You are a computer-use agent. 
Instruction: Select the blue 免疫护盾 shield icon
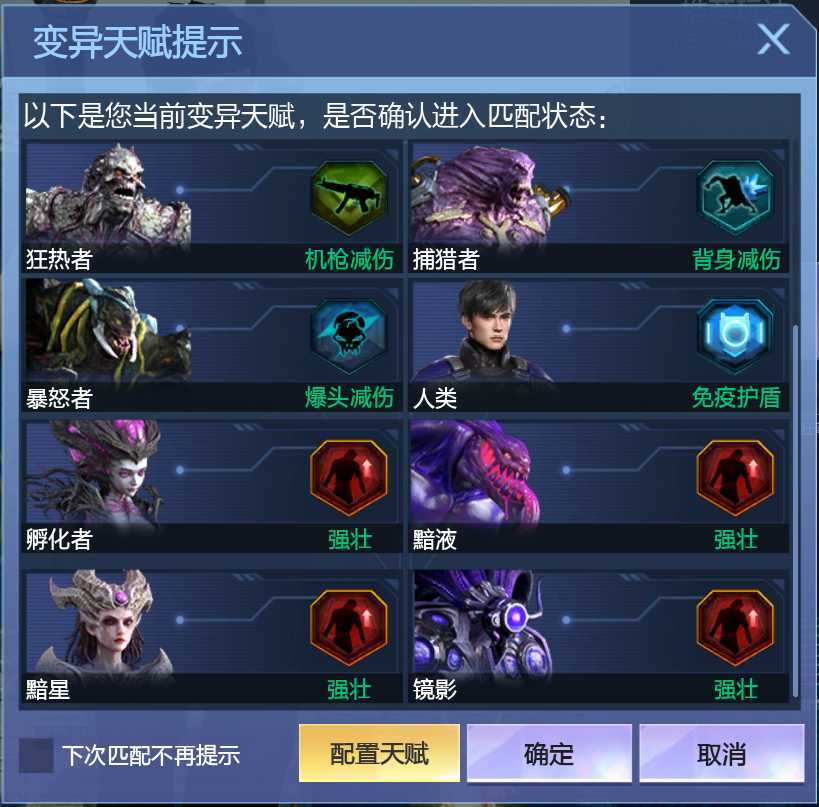tap(735, 335)
